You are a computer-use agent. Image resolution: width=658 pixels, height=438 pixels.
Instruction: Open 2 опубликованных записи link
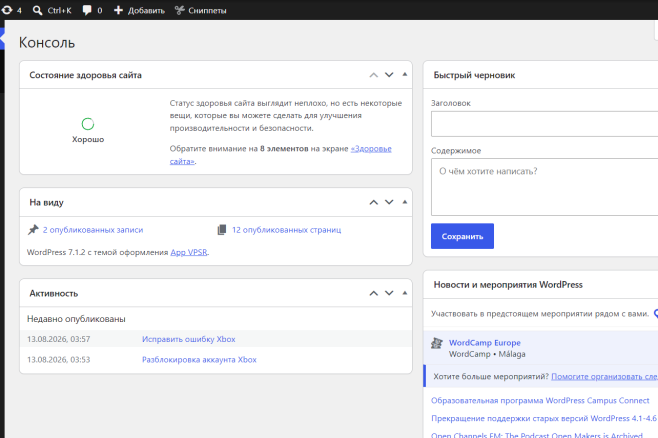[x=93, y=230]
